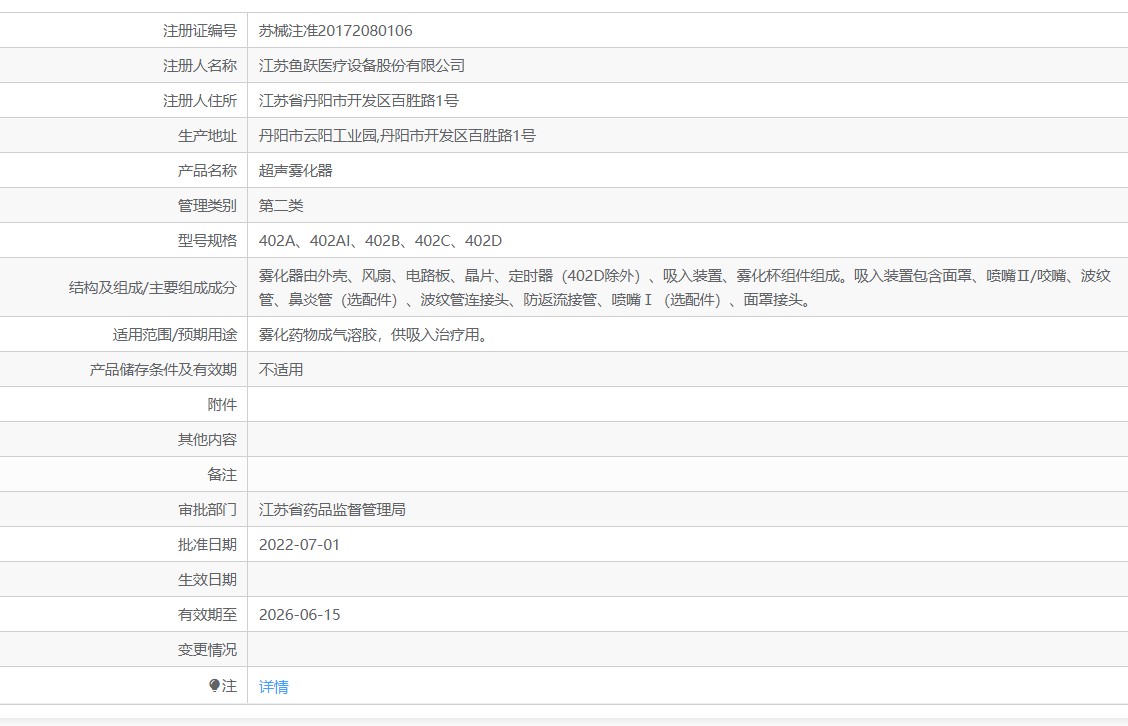Screen dimensions: 1128x726
Task: Click approval date 2022-07-01
Action: pos(299,545)
